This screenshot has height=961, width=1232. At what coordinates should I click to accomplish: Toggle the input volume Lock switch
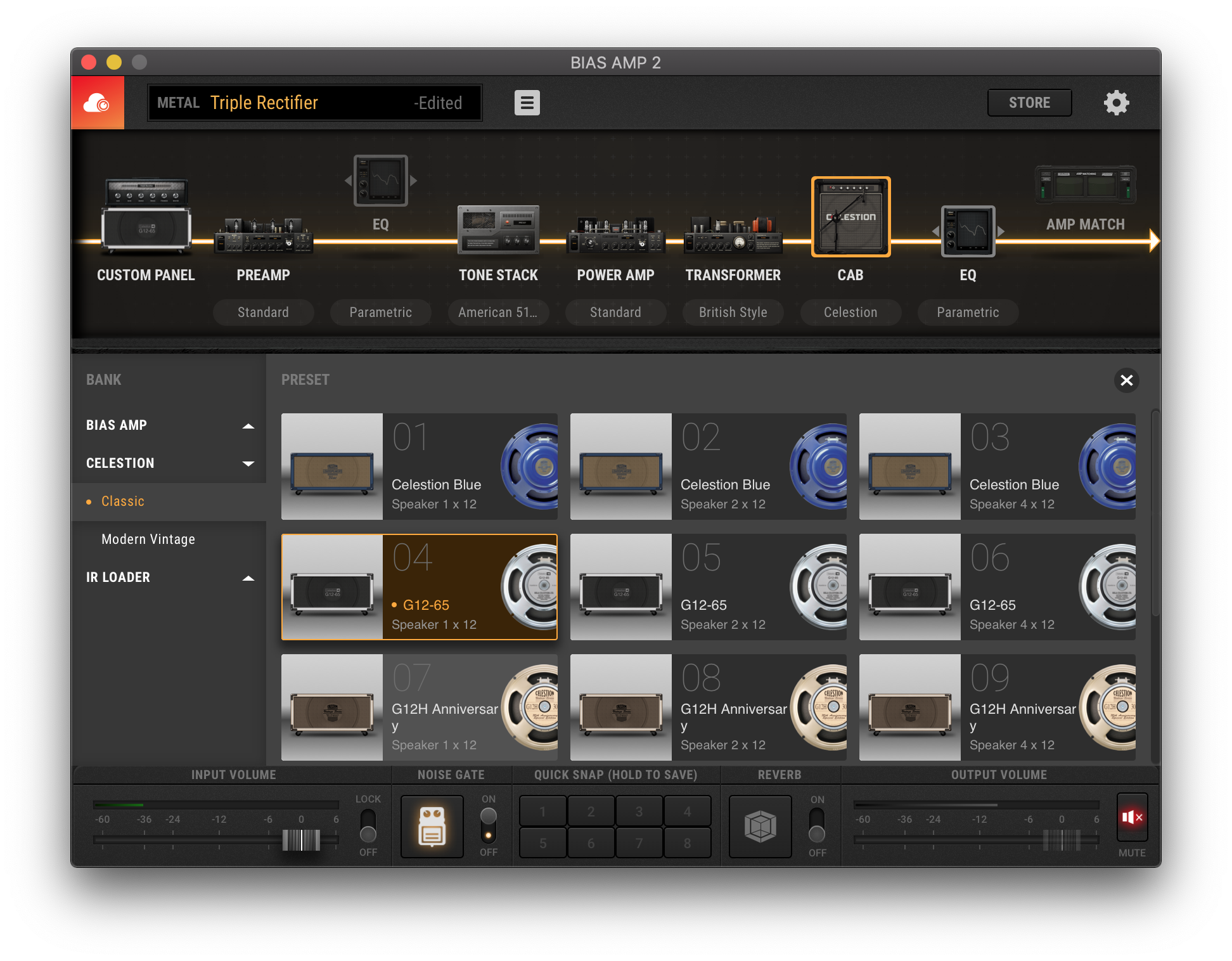pyautogui.click(x=368, y=825)
